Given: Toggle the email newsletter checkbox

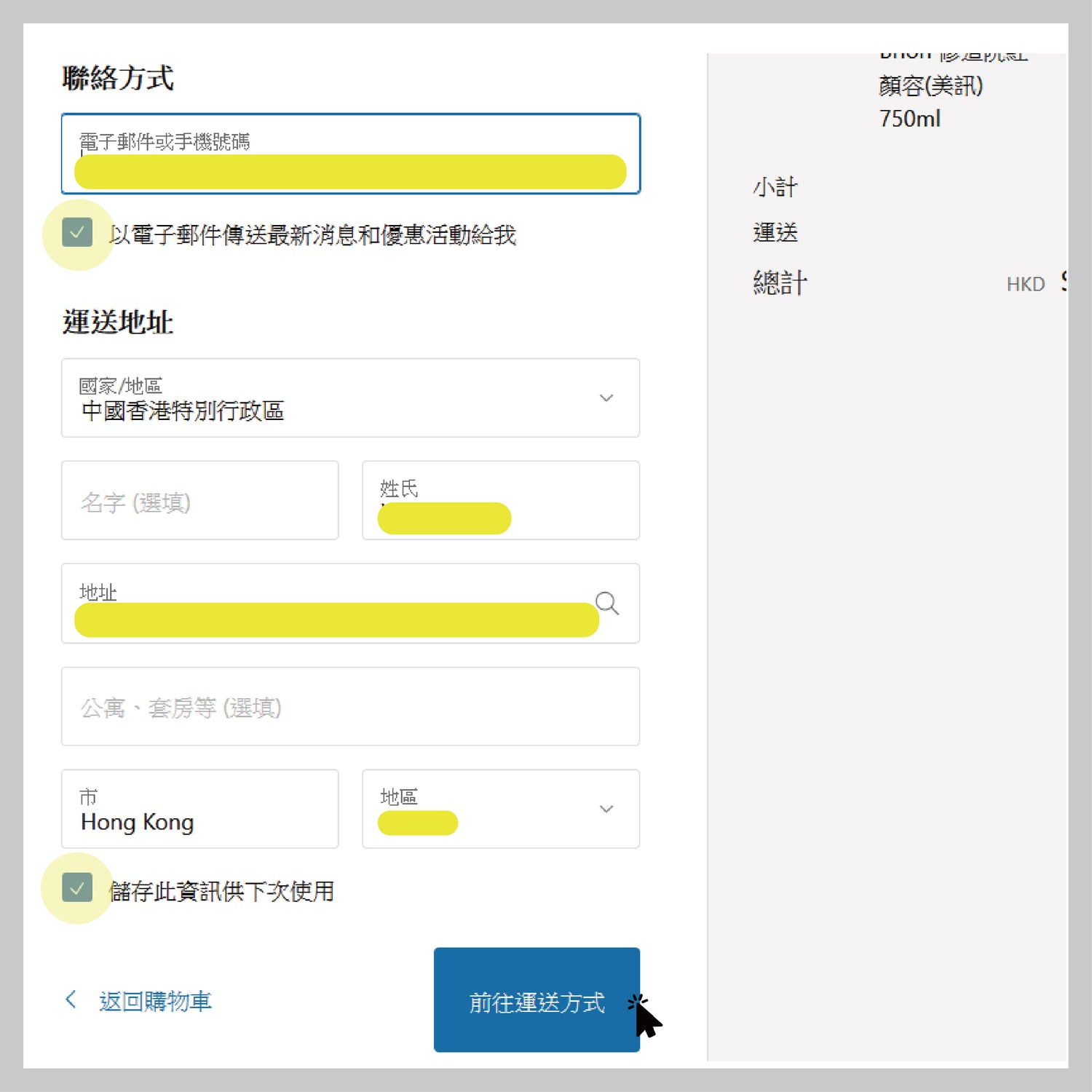Looking at the screenshot, I should pos(77,233).
